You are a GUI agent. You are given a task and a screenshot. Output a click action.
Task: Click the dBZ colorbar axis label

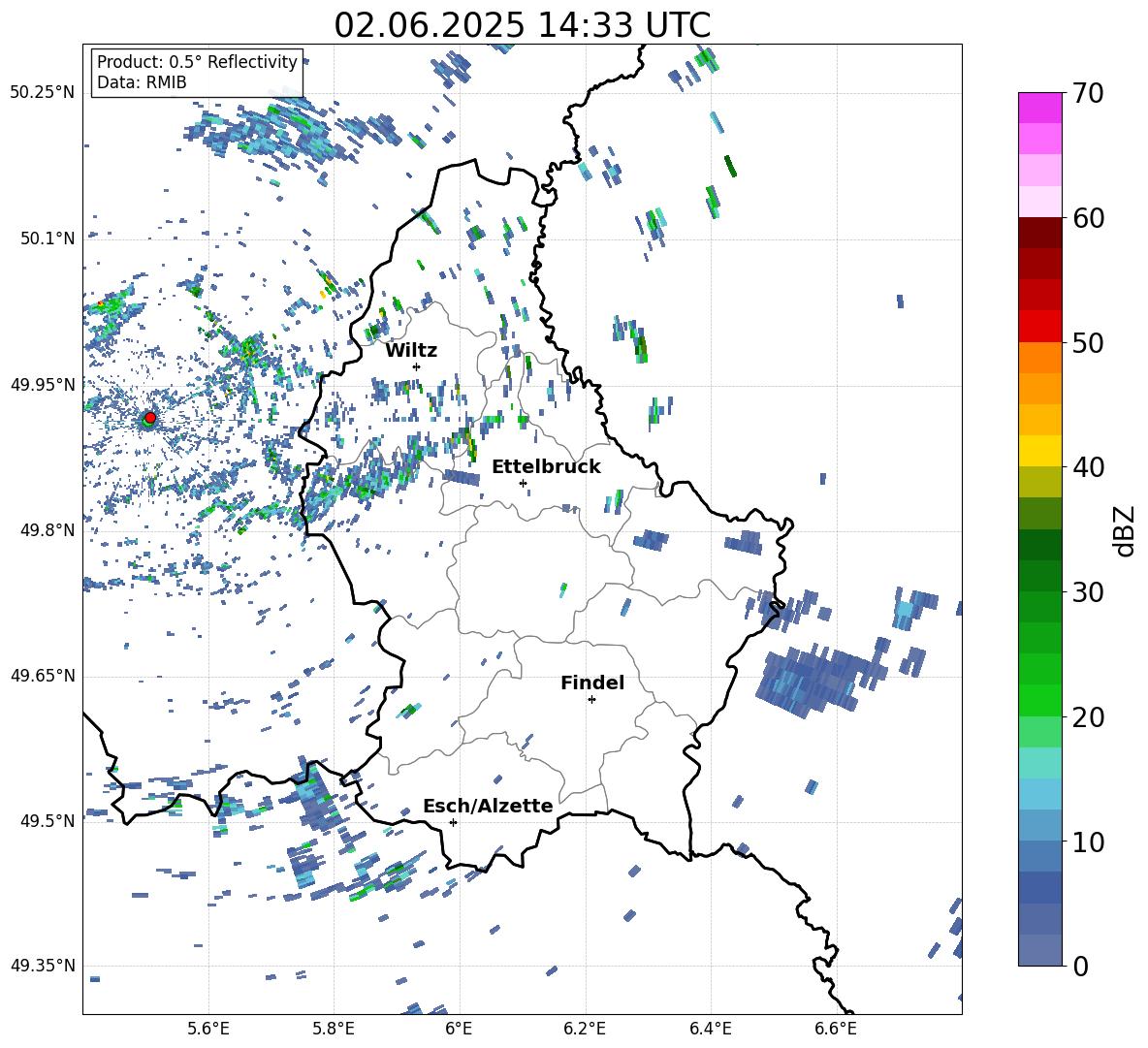click(1126, 530)
